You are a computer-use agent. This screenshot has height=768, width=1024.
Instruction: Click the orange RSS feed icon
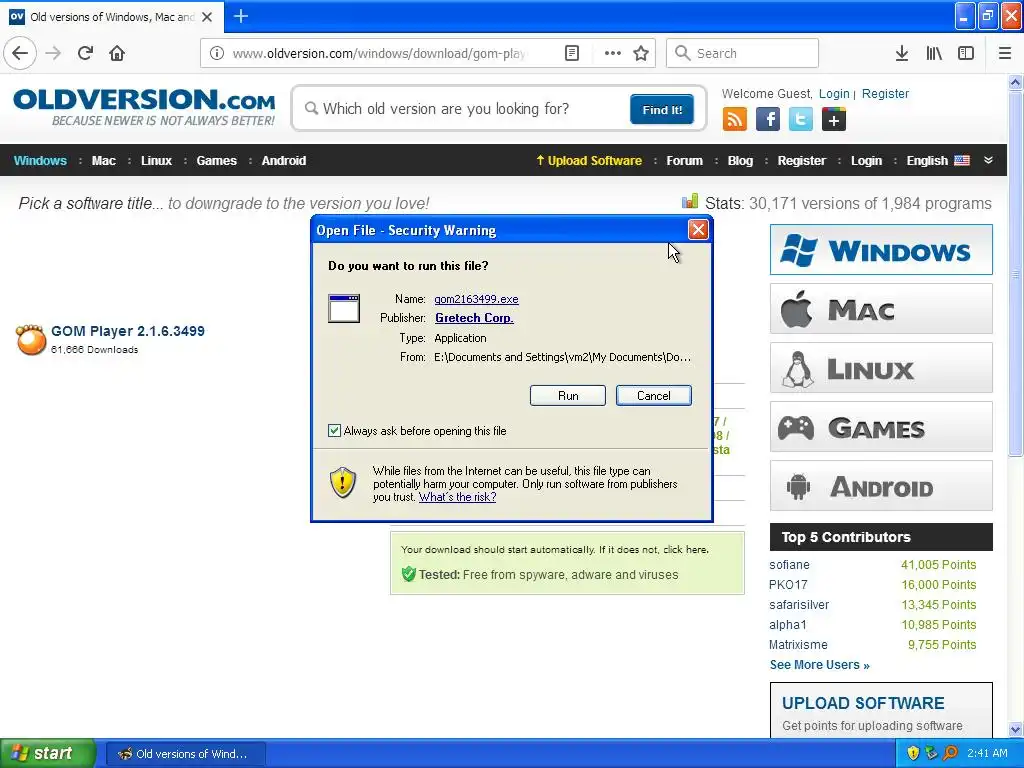(x=735, y=120)
